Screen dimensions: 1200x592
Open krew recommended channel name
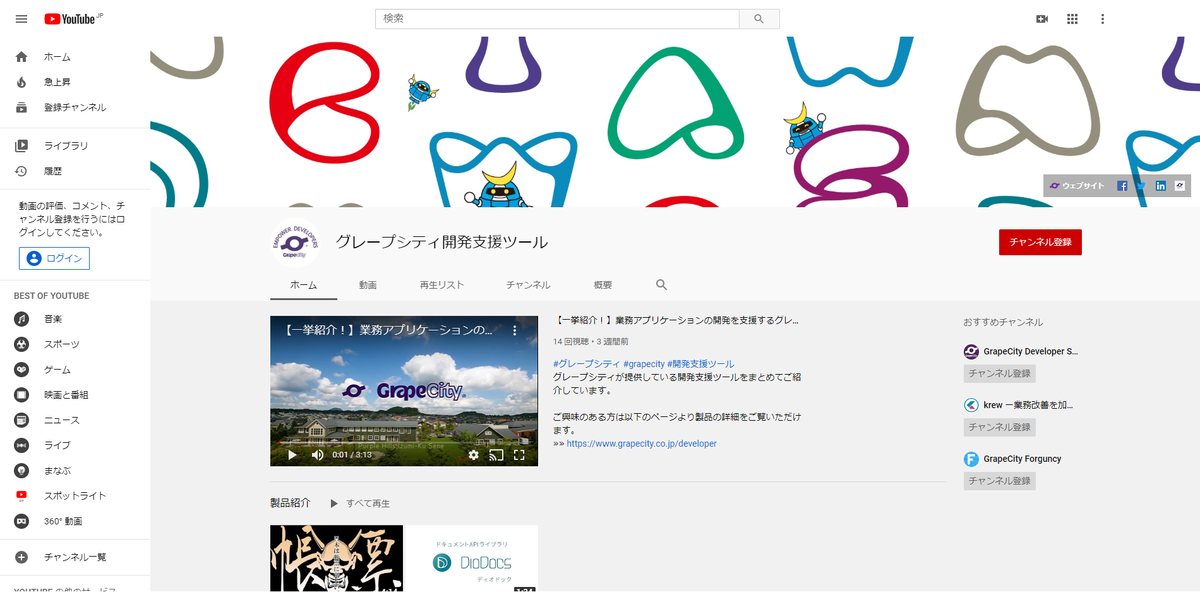coord(1028,406)
